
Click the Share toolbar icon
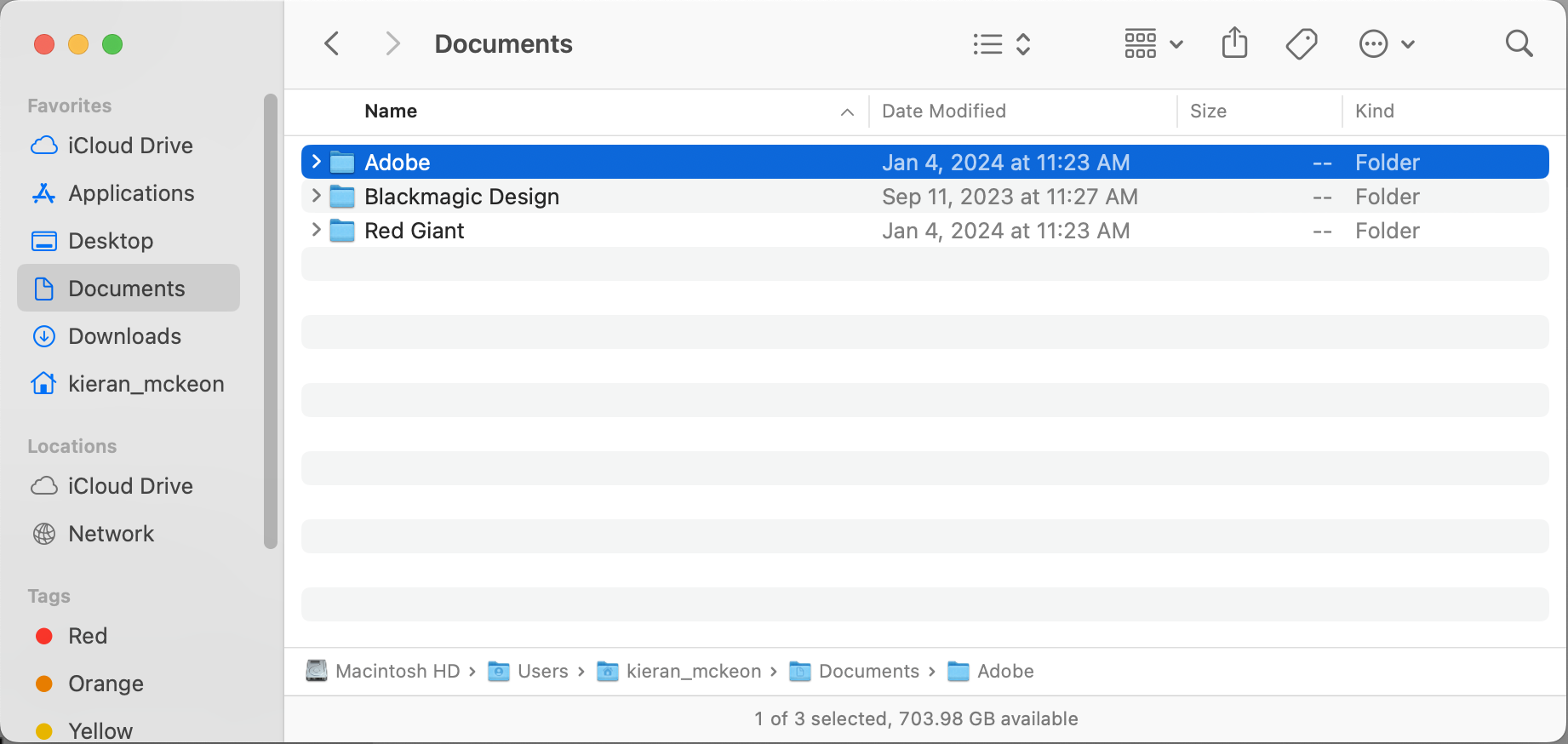pos(1234,43)
